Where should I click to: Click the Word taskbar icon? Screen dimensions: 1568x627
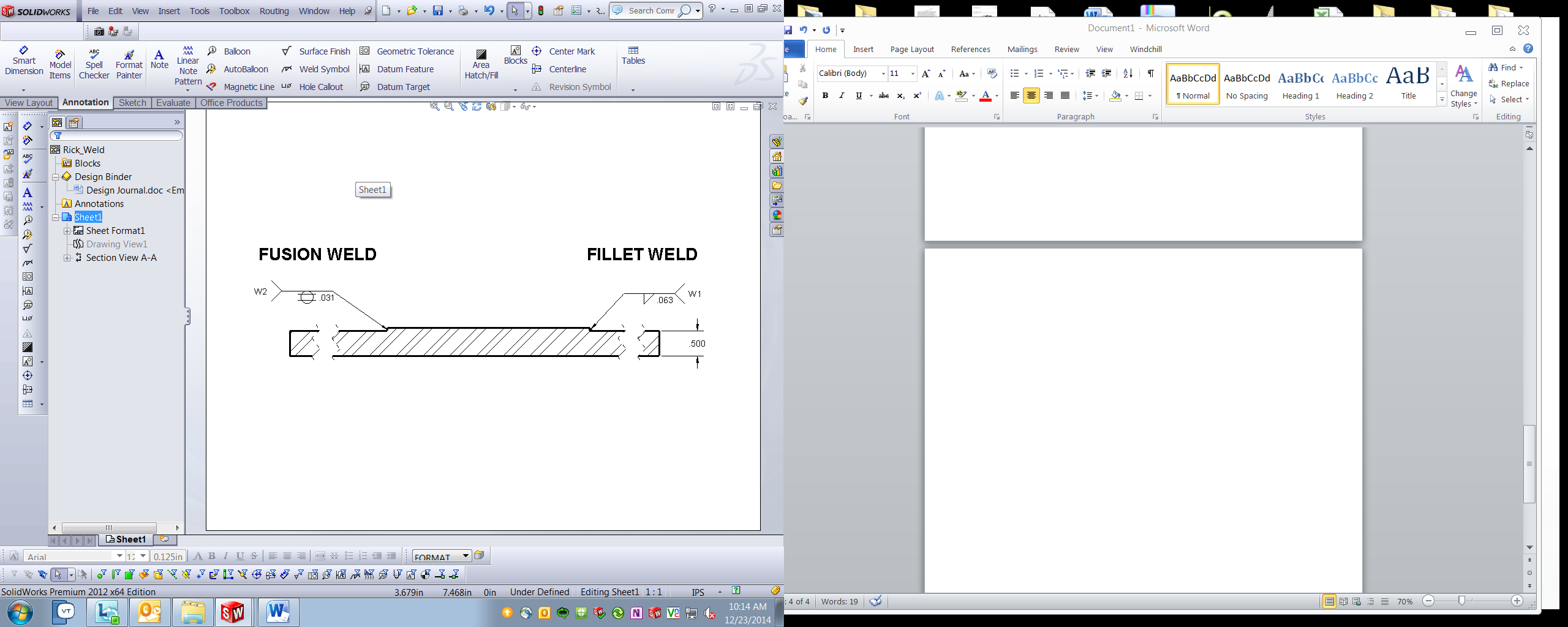point(278,612)
